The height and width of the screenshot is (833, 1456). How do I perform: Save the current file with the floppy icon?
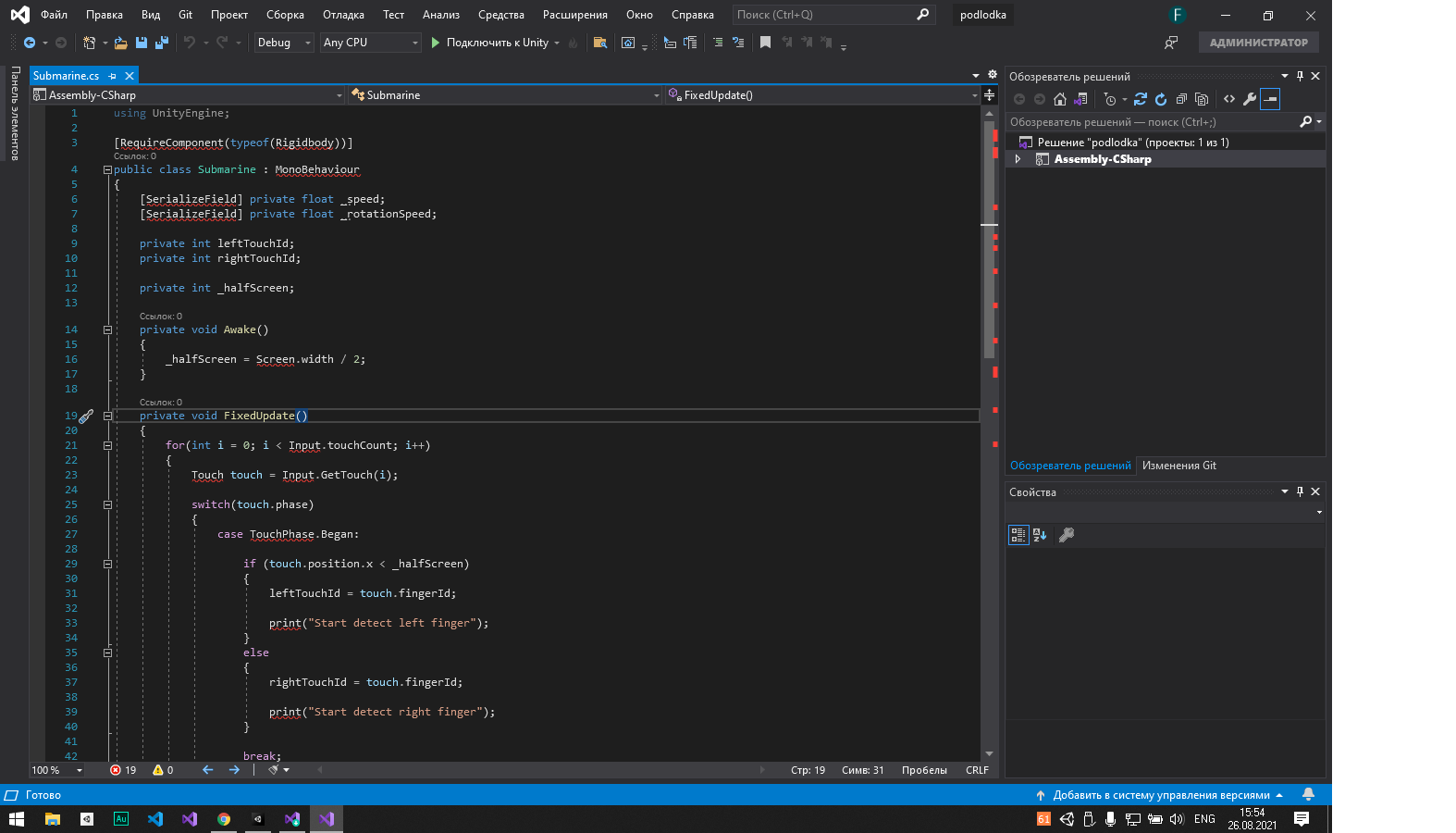[x=142, y=43]
